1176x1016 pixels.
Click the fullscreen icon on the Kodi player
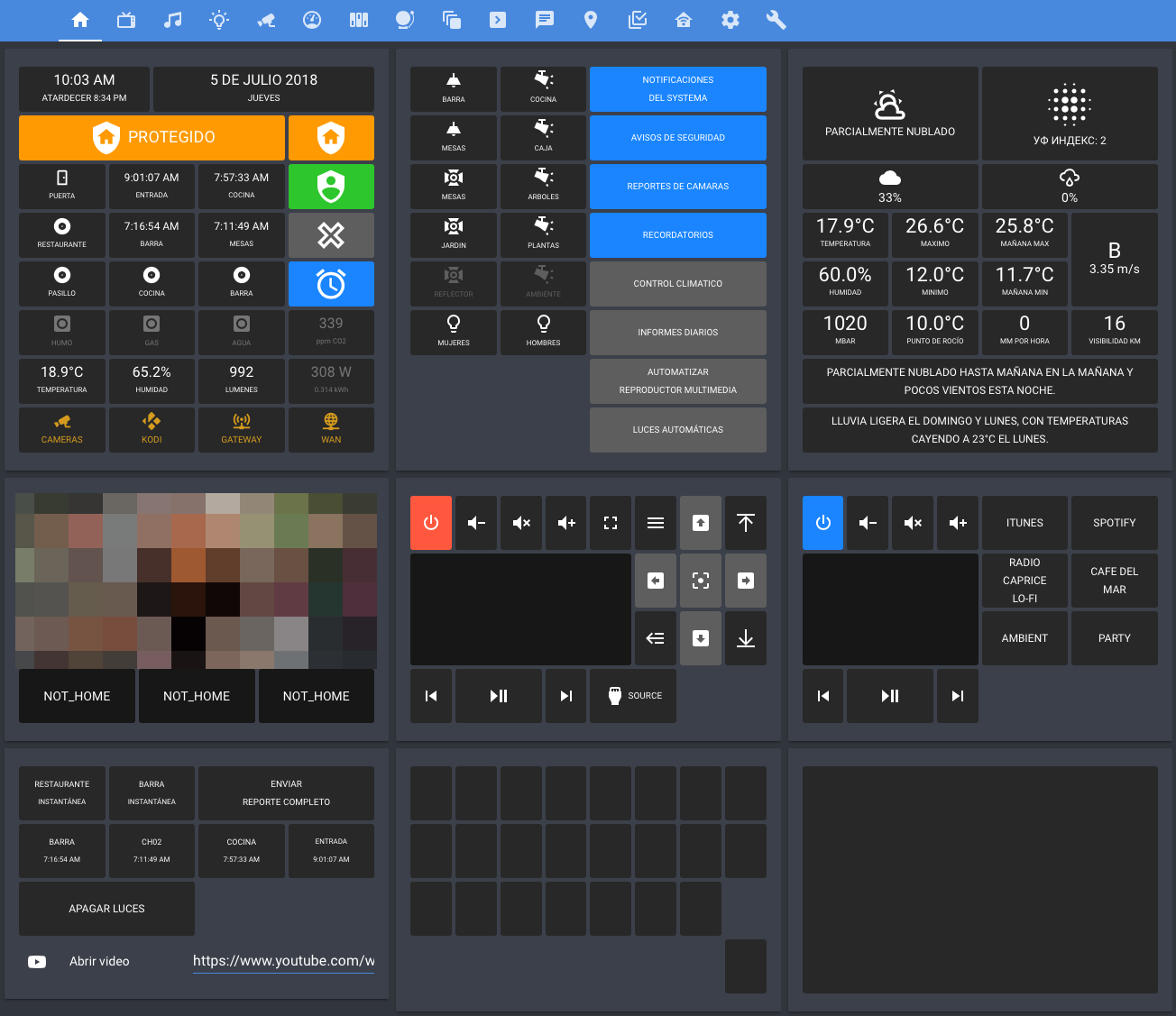(x=611, y=522)
